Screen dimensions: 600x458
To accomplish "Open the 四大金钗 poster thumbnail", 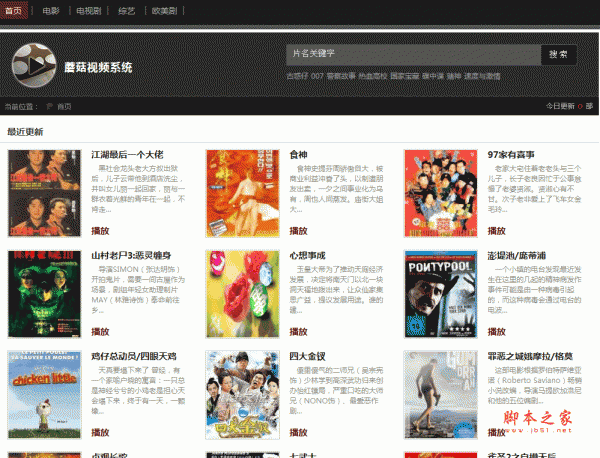I will point(243,394).
